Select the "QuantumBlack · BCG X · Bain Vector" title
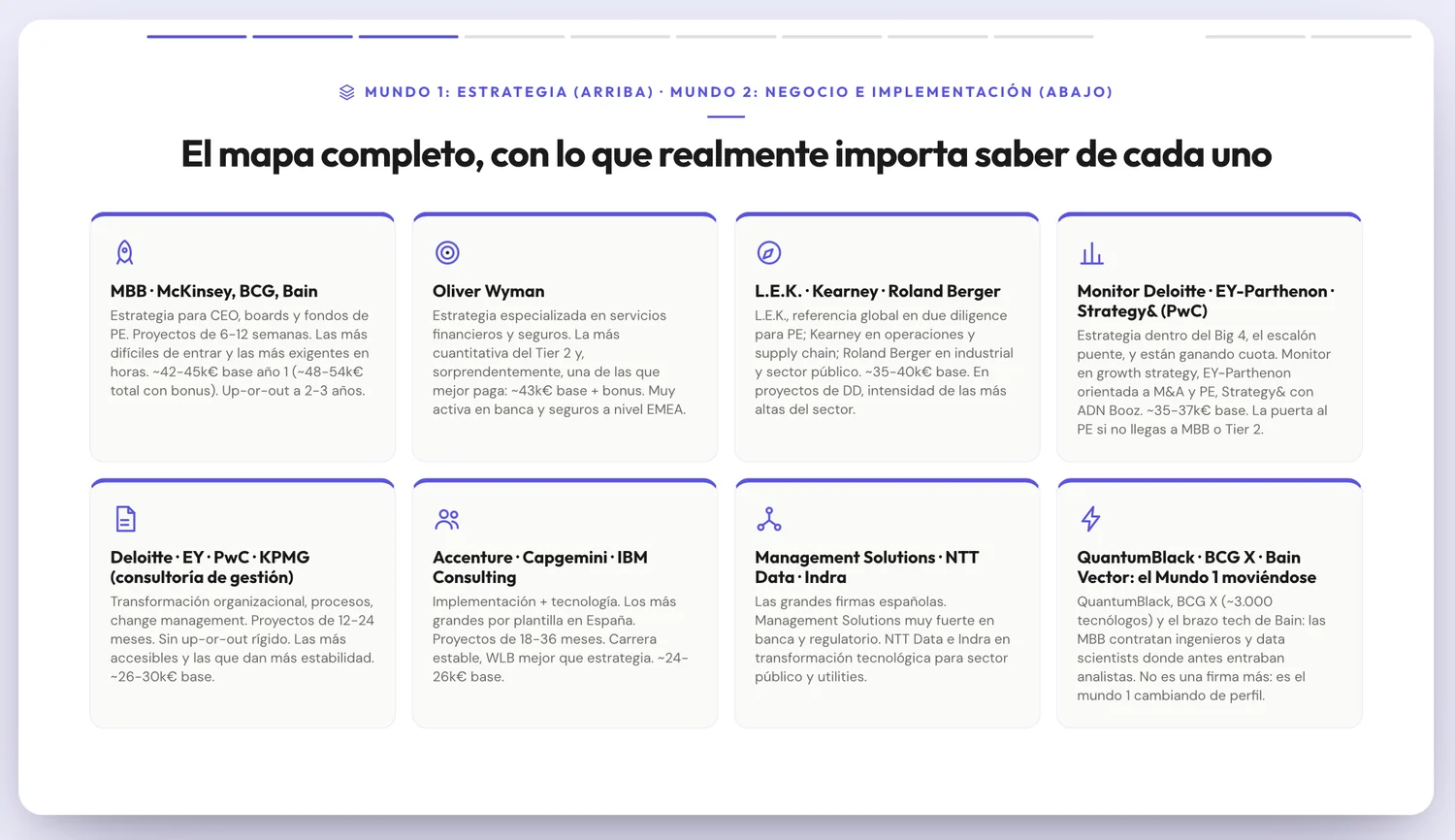The height and width of the screenshot is (840, 1455). (1197, 567)
